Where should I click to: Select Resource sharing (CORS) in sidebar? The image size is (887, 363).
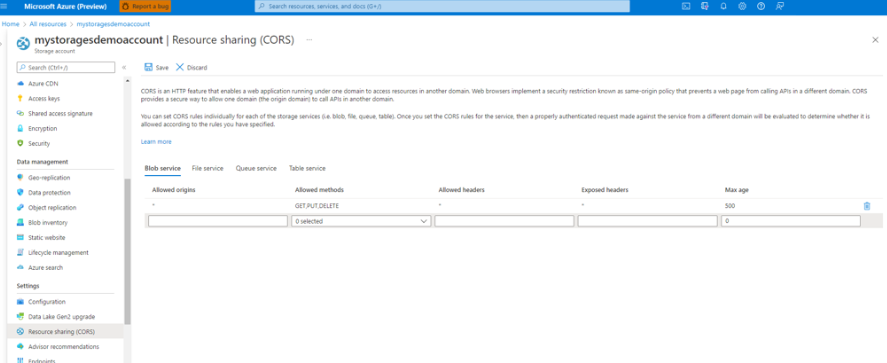[x=65, y=331]
